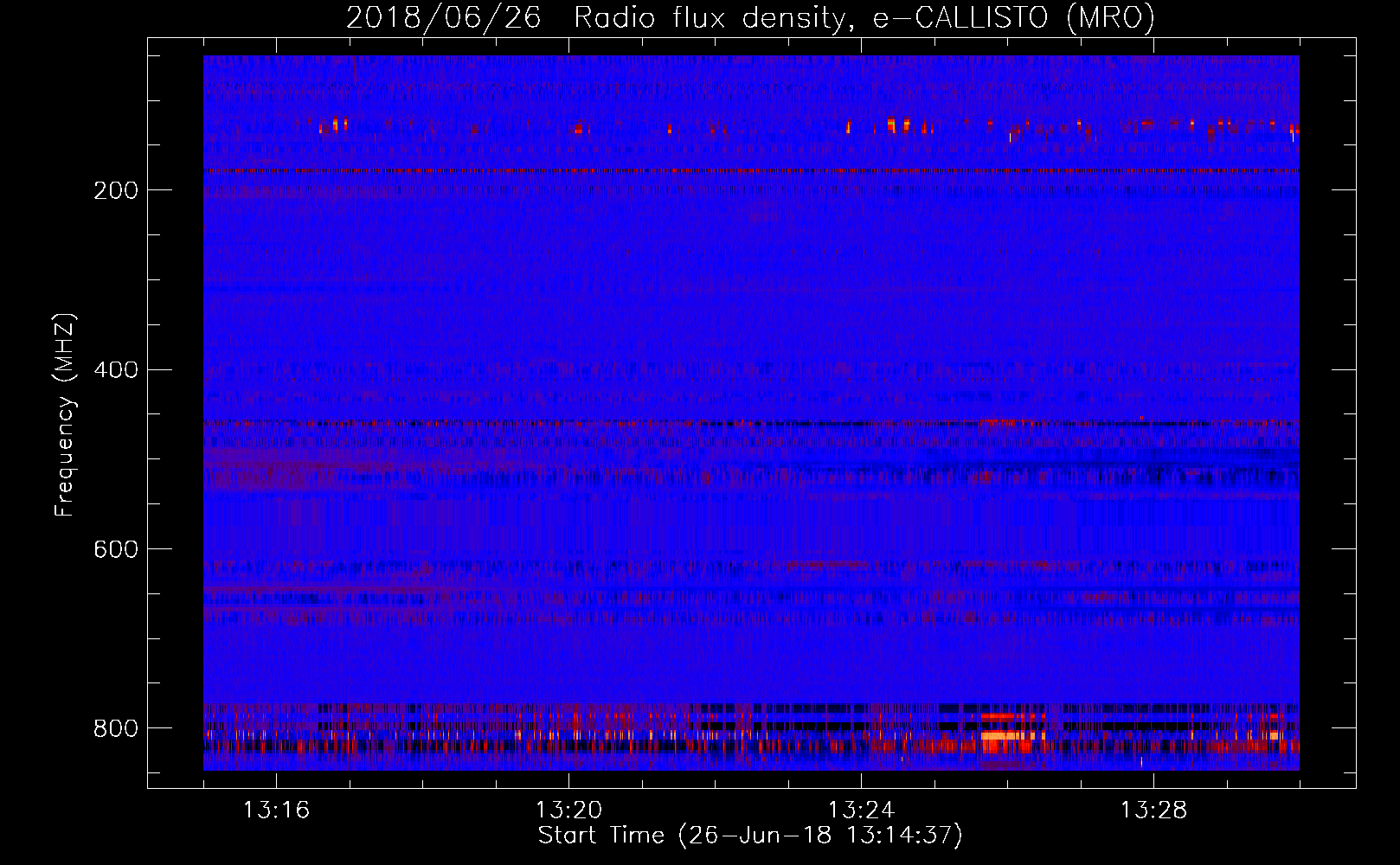Click the 13:20 time tick label

568,811
